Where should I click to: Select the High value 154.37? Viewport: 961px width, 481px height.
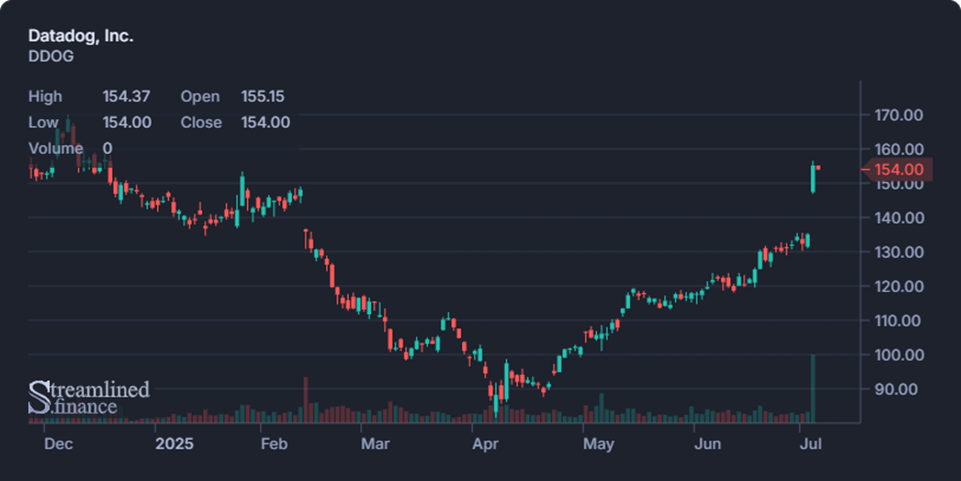[x=126, y=96]
